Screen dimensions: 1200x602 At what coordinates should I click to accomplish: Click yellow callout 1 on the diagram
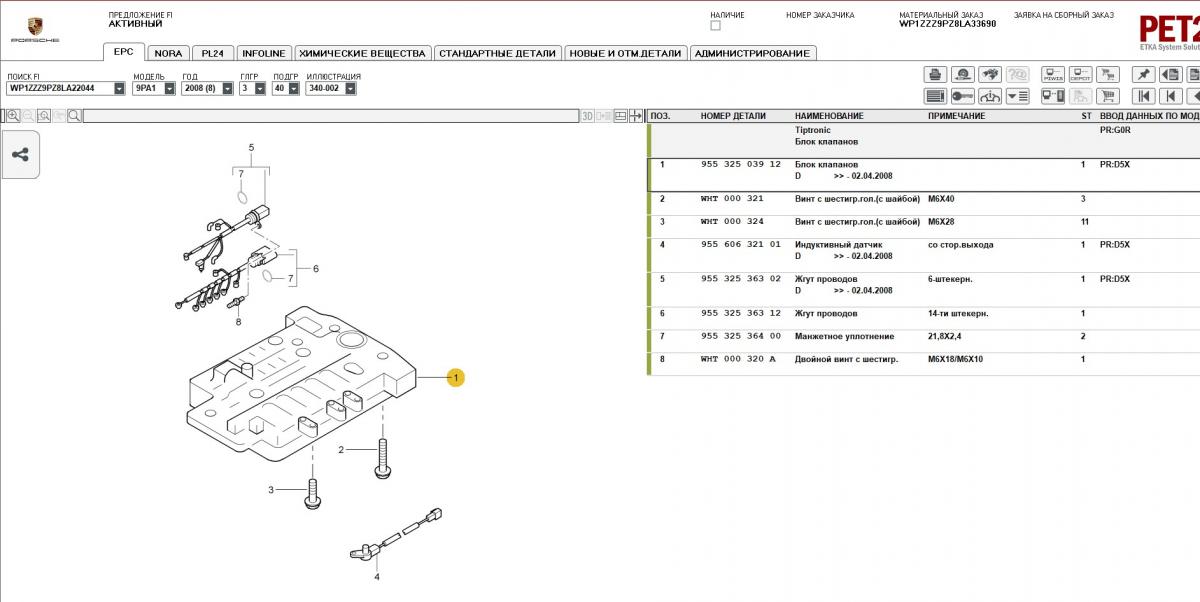pos(455,378)
